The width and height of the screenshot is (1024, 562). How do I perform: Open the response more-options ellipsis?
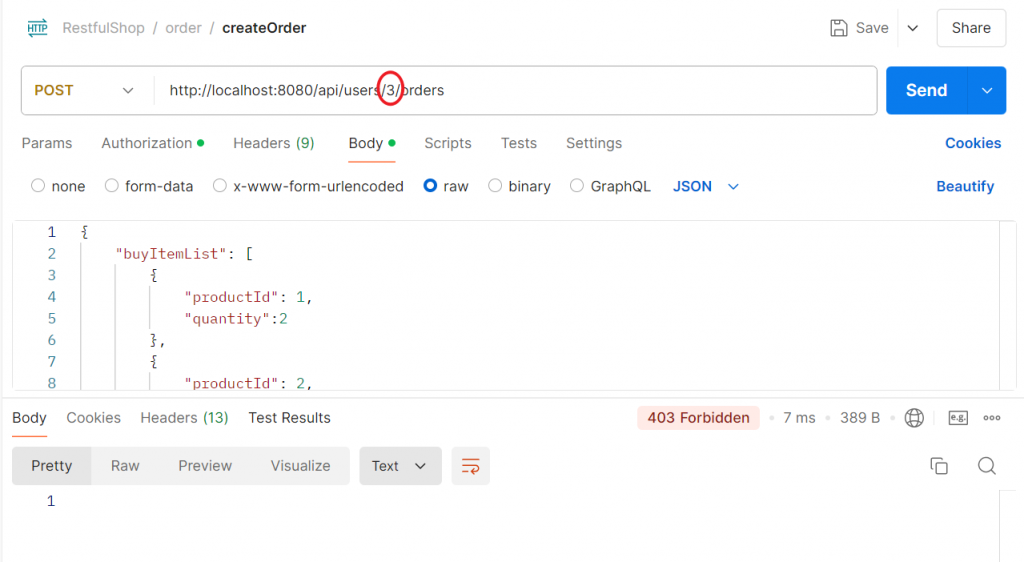coord(992,418)
